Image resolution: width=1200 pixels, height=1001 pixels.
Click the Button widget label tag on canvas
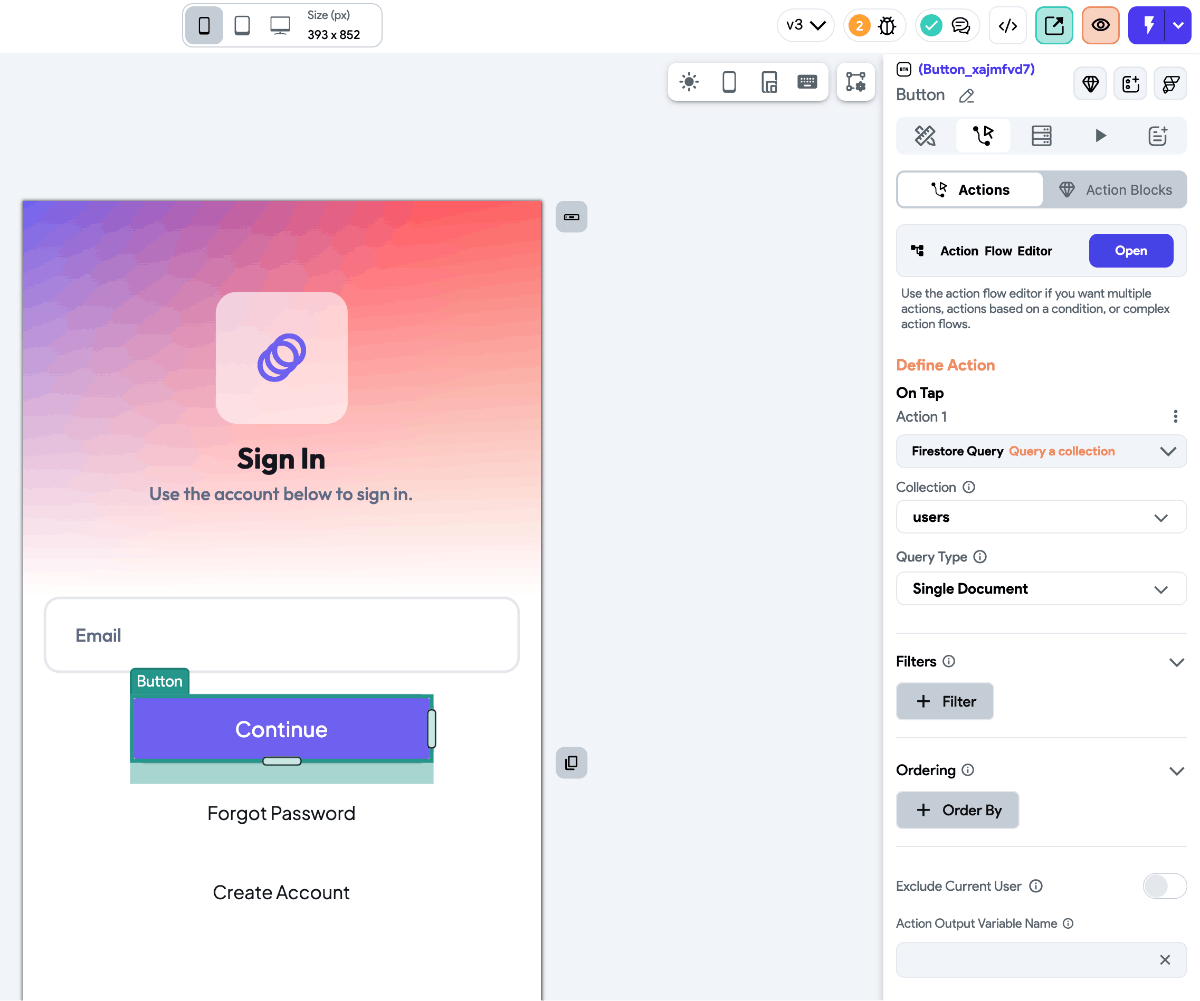160,682
